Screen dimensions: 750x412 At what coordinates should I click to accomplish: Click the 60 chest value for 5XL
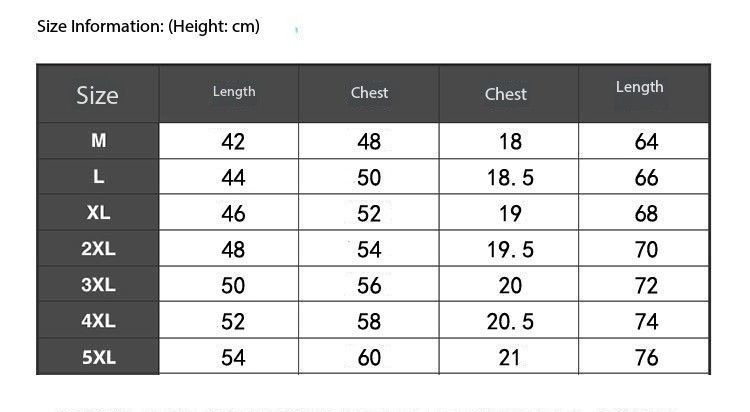[x=369, y=358]
